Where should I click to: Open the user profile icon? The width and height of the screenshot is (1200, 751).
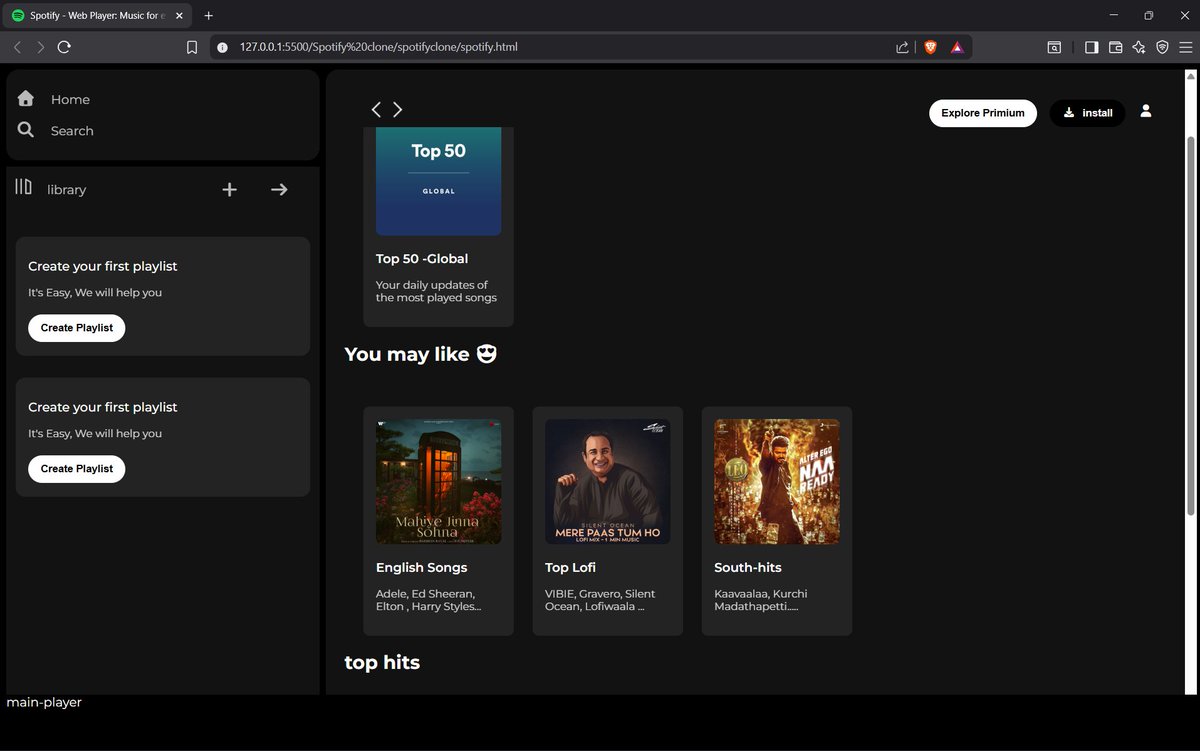(1146, 111)
